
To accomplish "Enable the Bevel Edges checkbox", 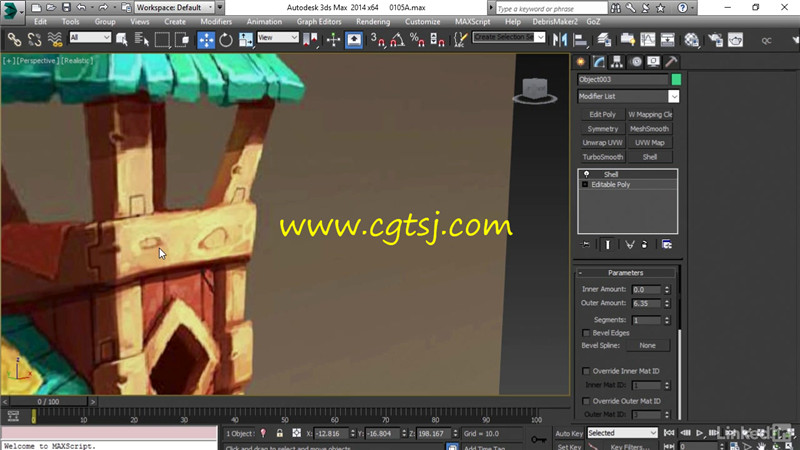I will click(586, 333).
